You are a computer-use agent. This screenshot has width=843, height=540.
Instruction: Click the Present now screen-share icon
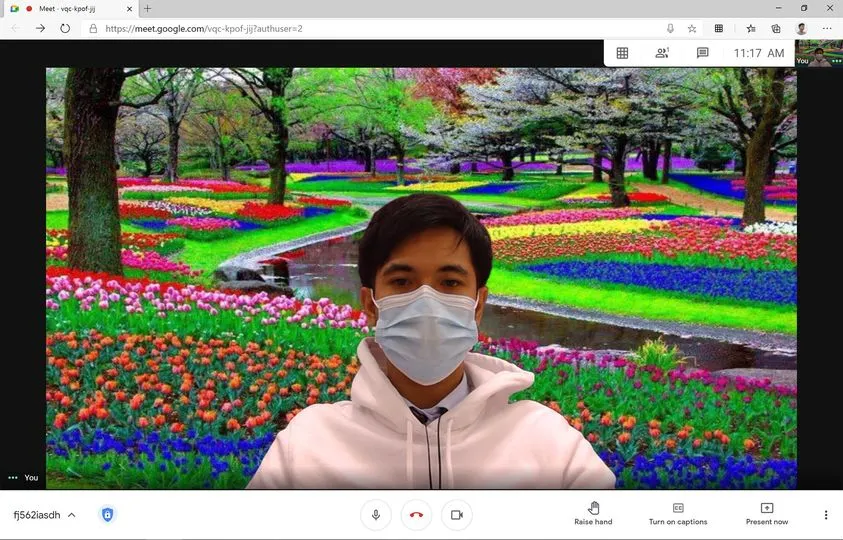coord(766,514)
